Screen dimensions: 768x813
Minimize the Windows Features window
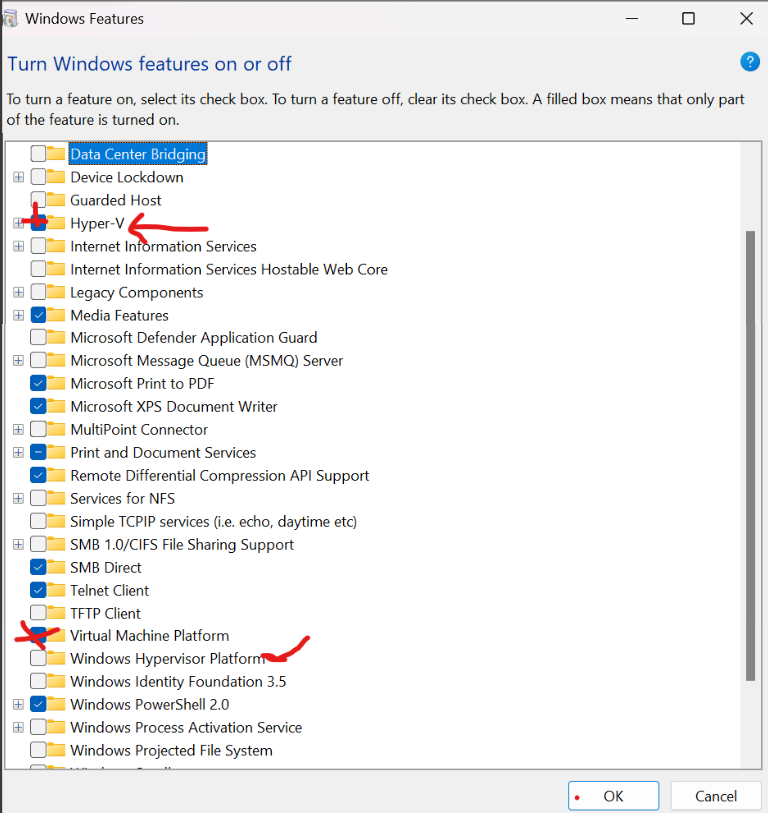click(x=632, y=19)
